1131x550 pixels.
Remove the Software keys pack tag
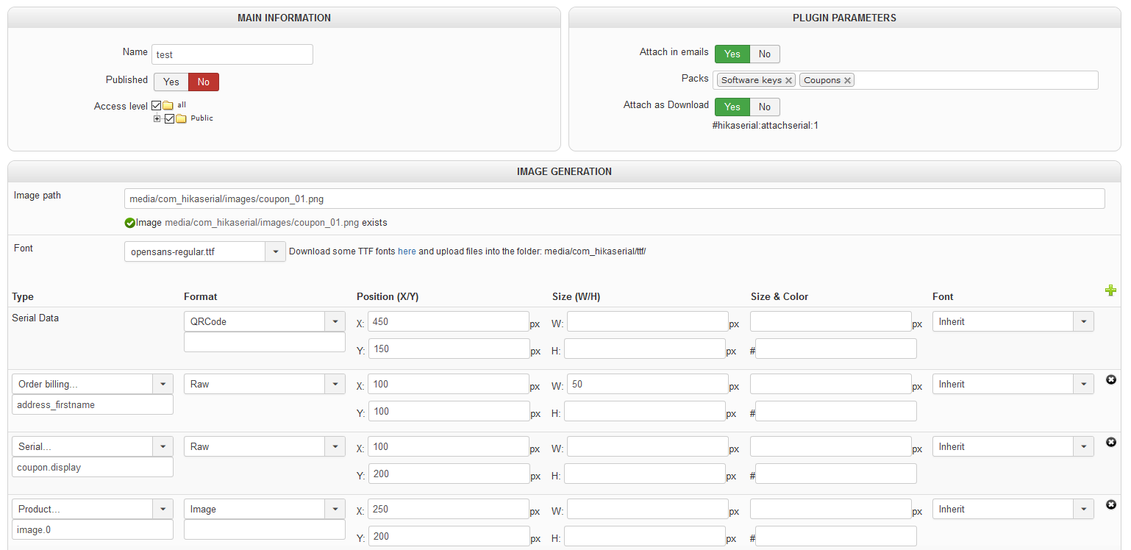[x=788, y=81]
